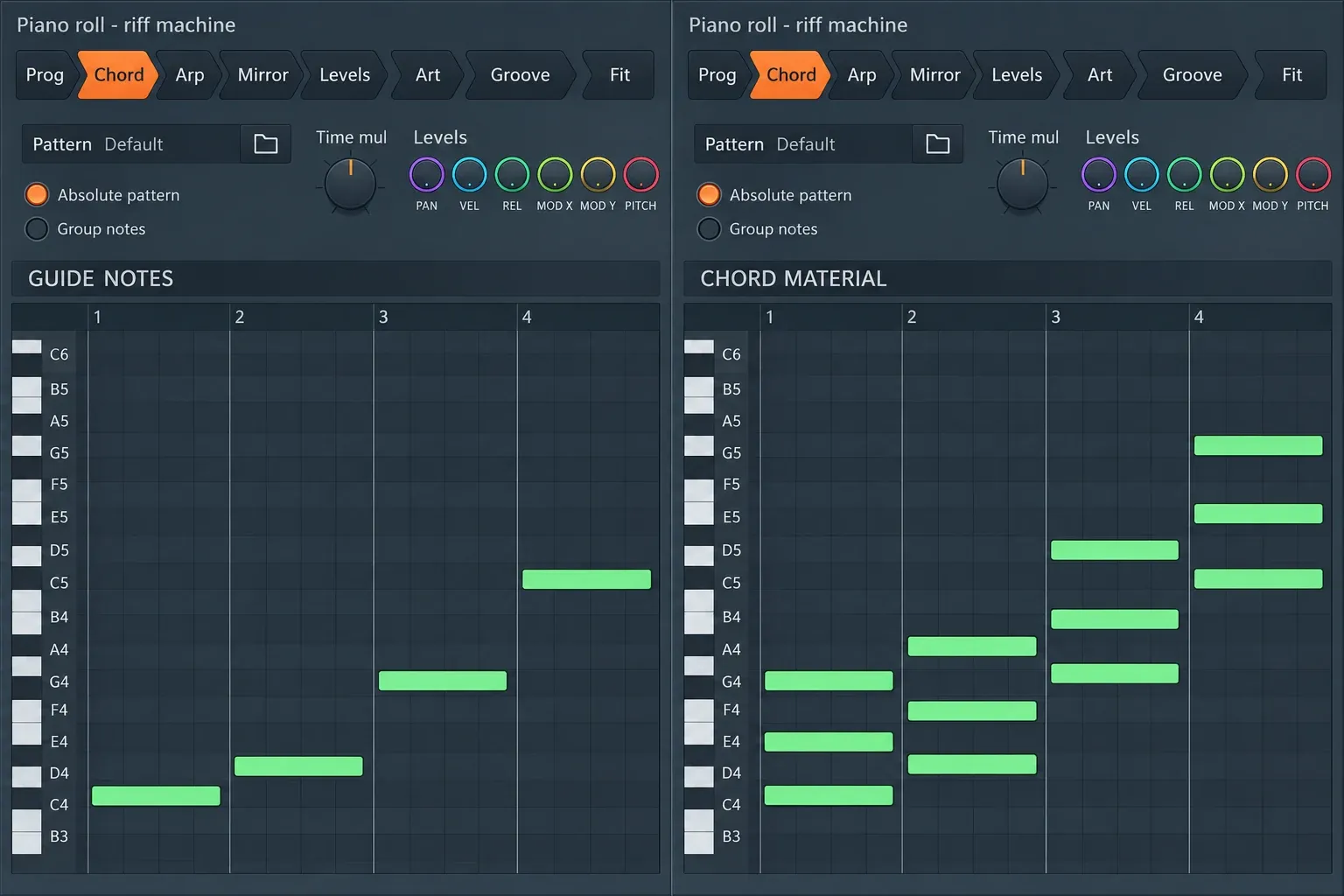Adjust MOD X knob in right panel

pos(1227,175)
